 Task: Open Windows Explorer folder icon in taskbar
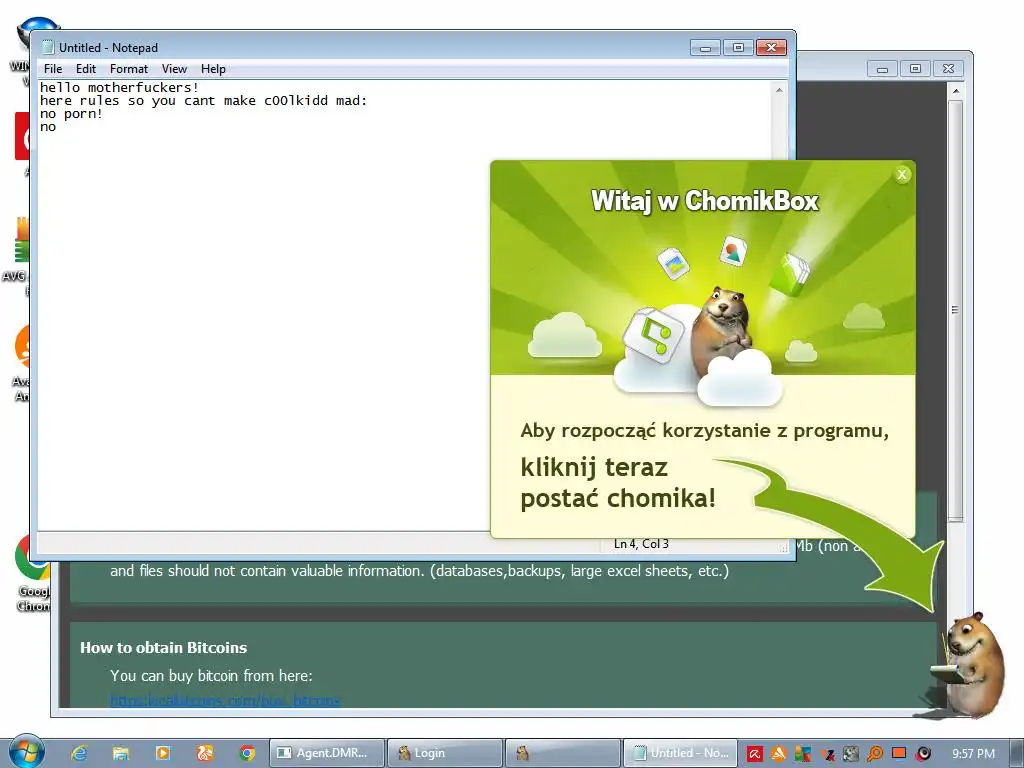tap(121, 753)
